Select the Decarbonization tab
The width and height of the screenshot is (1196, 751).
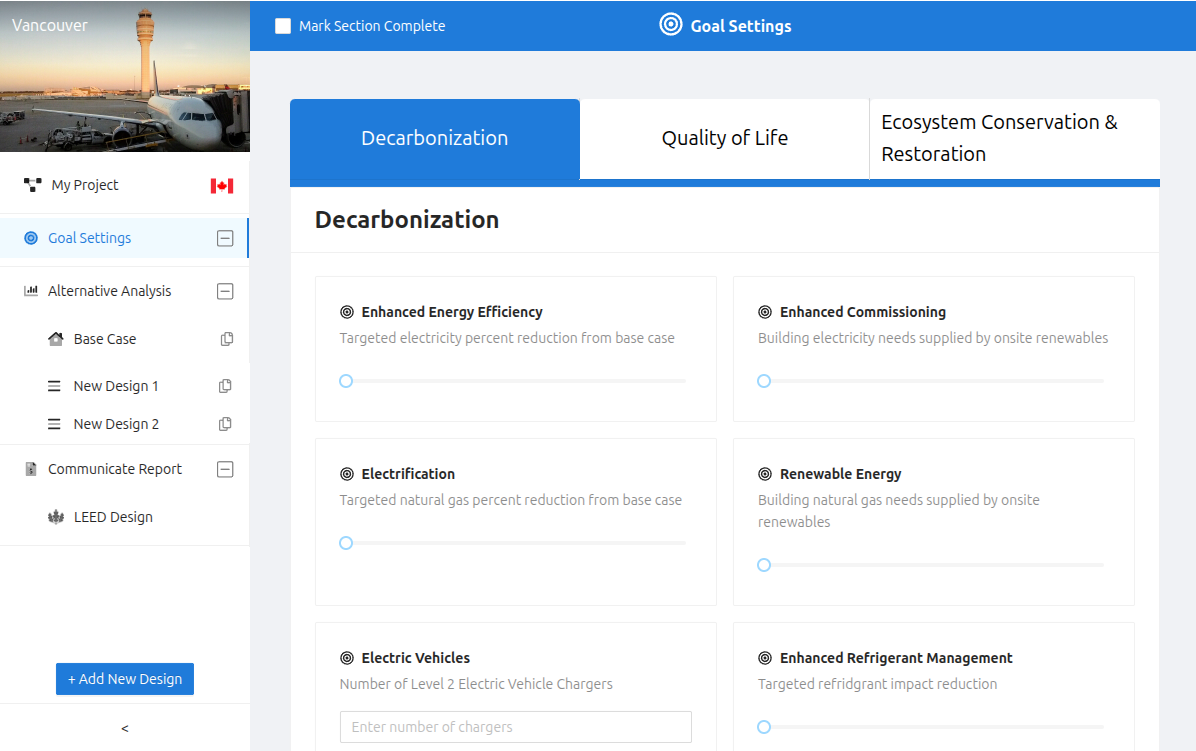[434, 138]
